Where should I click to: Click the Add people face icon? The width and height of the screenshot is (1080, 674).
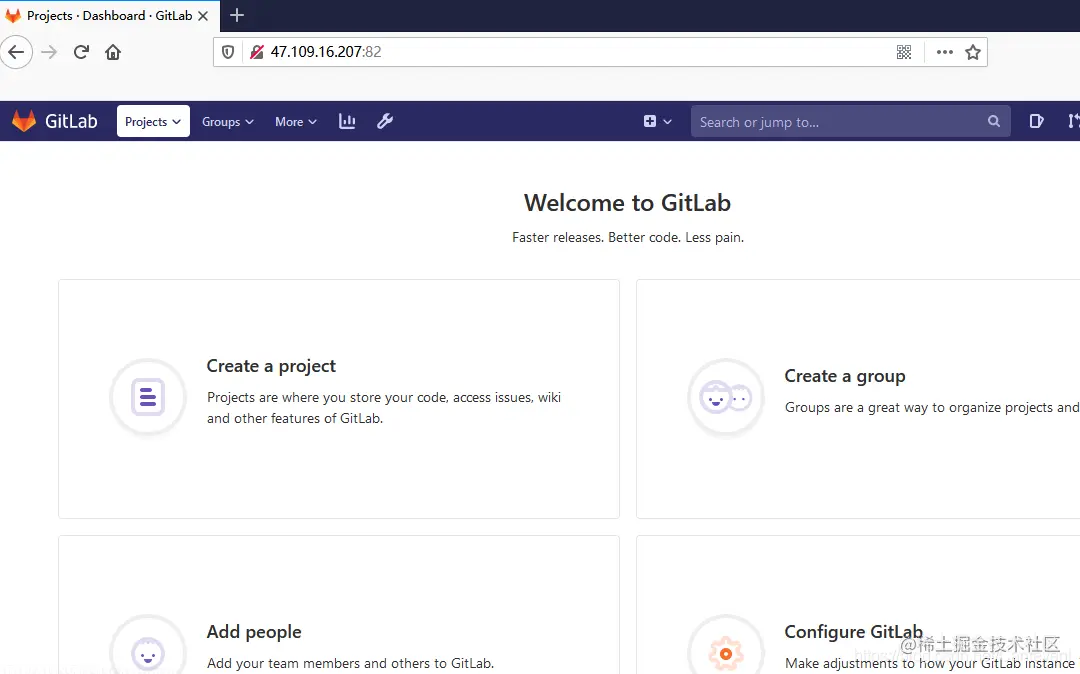(x=148, y=652)
